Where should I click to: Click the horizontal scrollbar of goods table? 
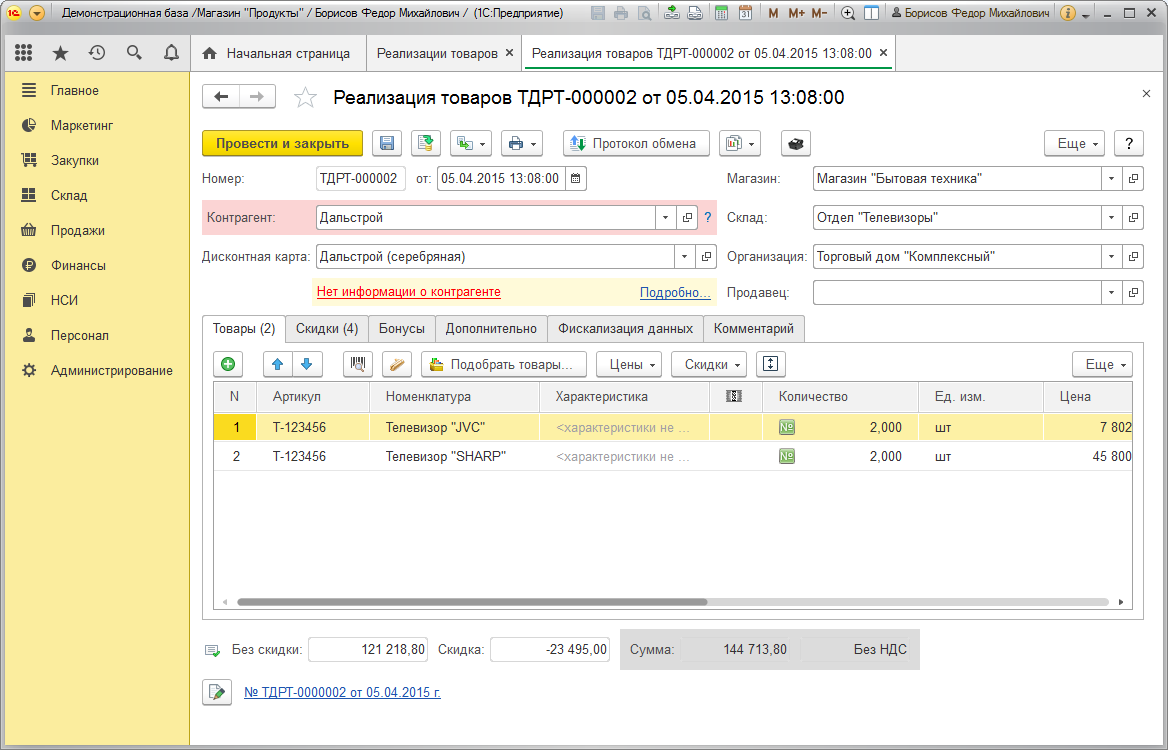[472, 602]
